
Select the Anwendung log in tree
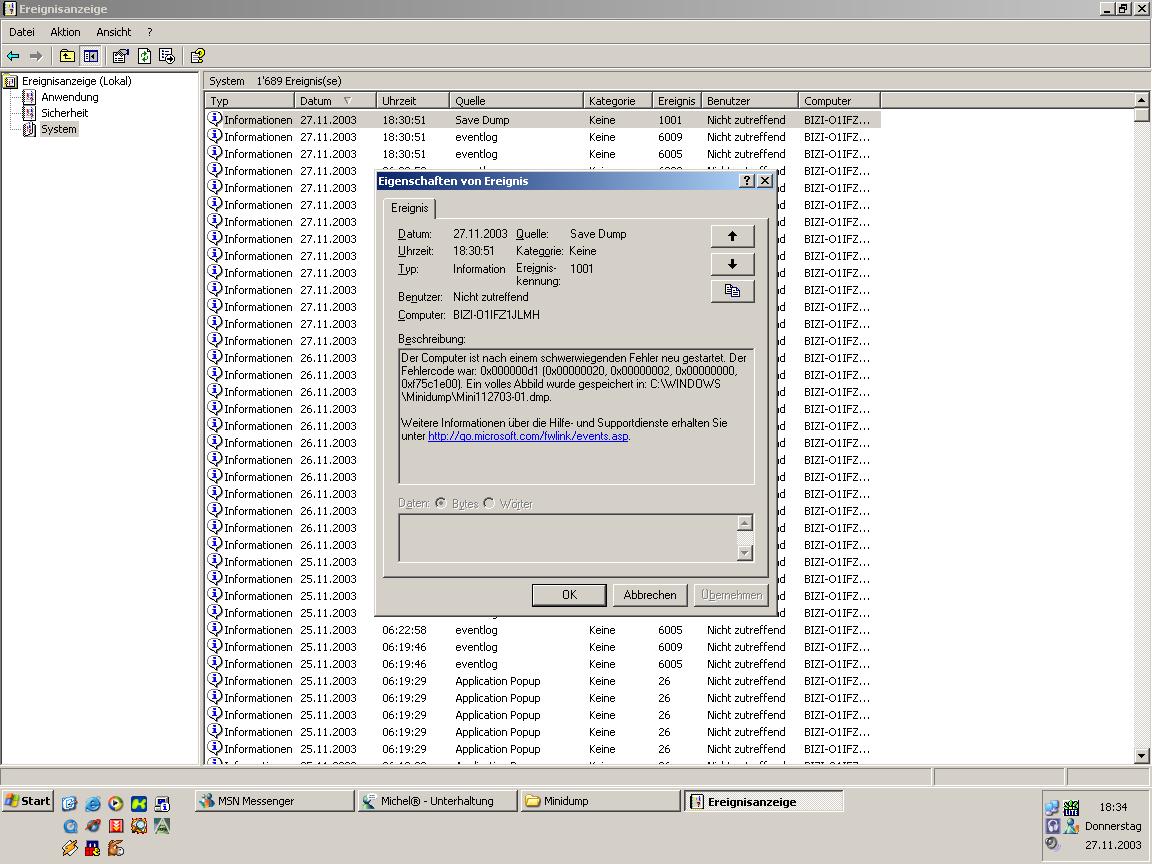[x=69, y=97]
